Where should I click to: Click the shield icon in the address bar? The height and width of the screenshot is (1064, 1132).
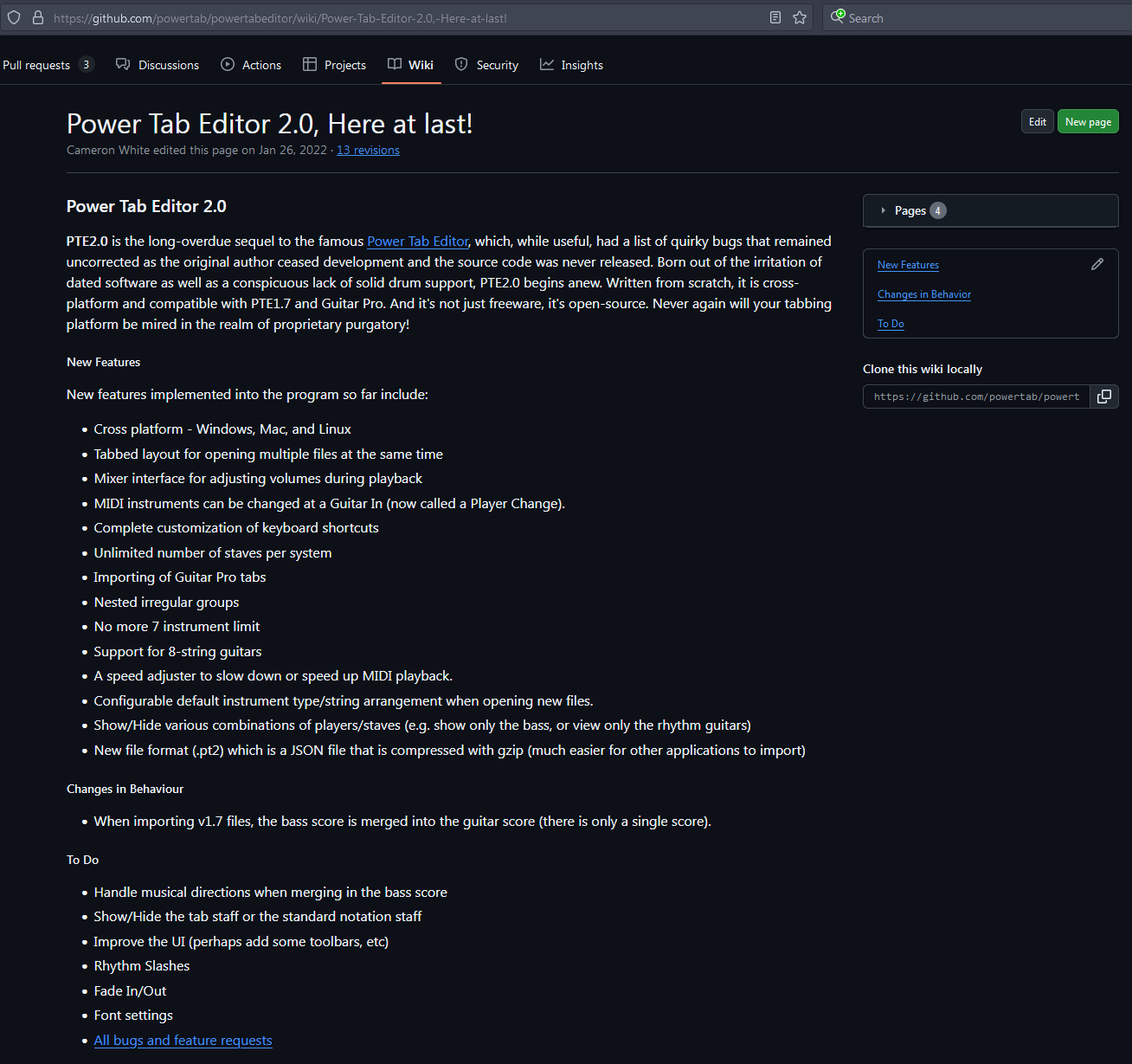14,17
